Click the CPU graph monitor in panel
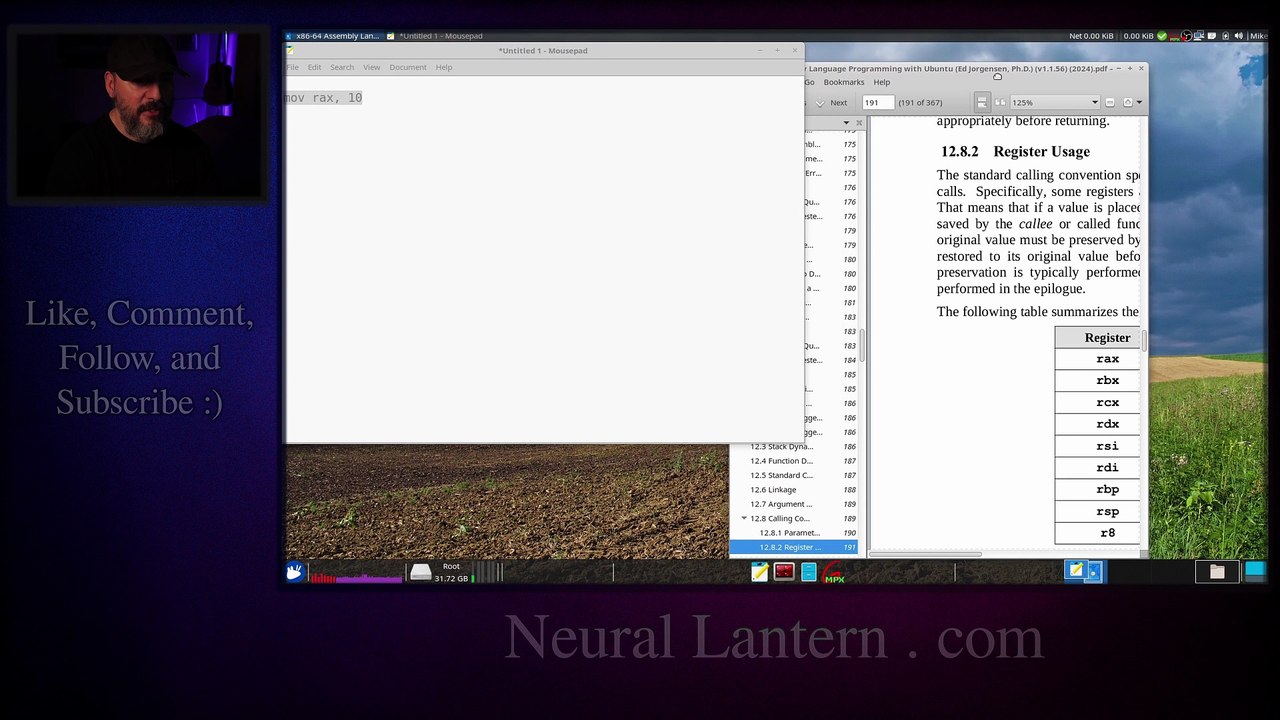This screenshot has height=720, width=1280. click(x=355, y=573)
